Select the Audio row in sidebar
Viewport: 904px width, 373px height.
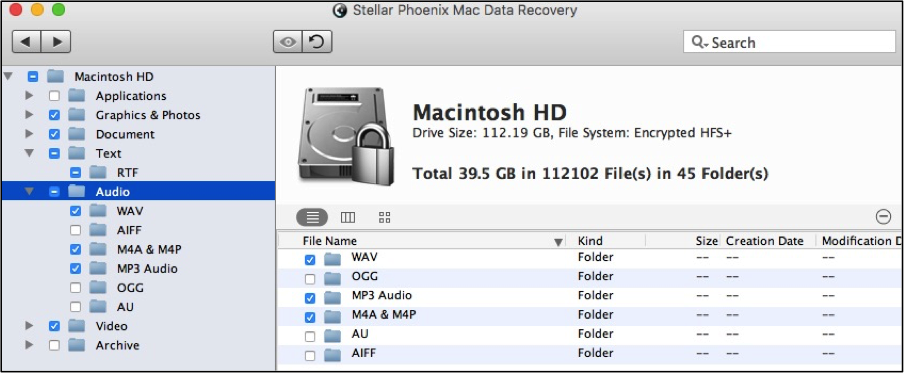point(138,191)
